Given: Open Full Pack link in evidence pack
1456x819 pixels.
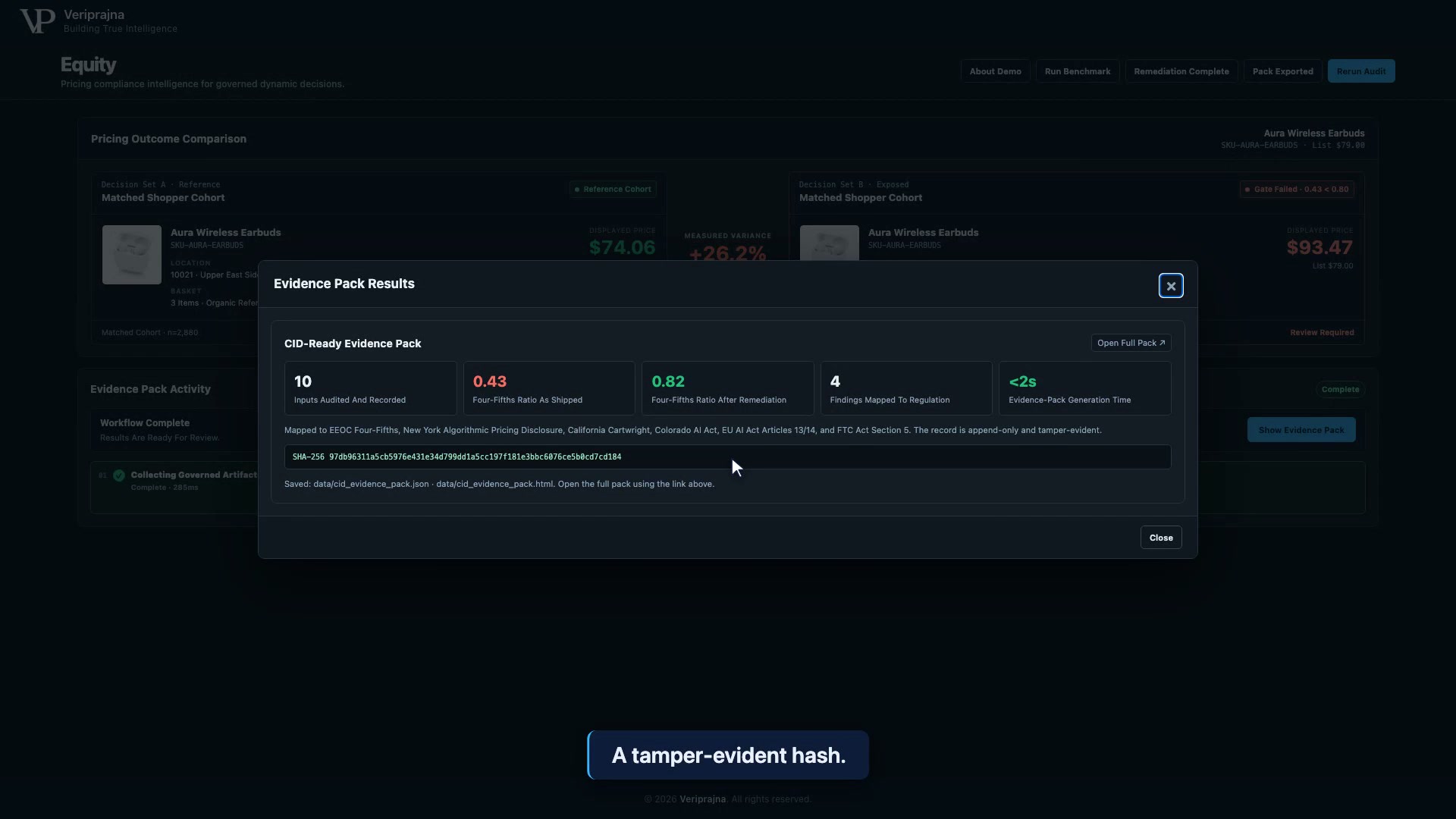Looking at the screenshot, I should pyautogui.click(x=1131, y=343).
